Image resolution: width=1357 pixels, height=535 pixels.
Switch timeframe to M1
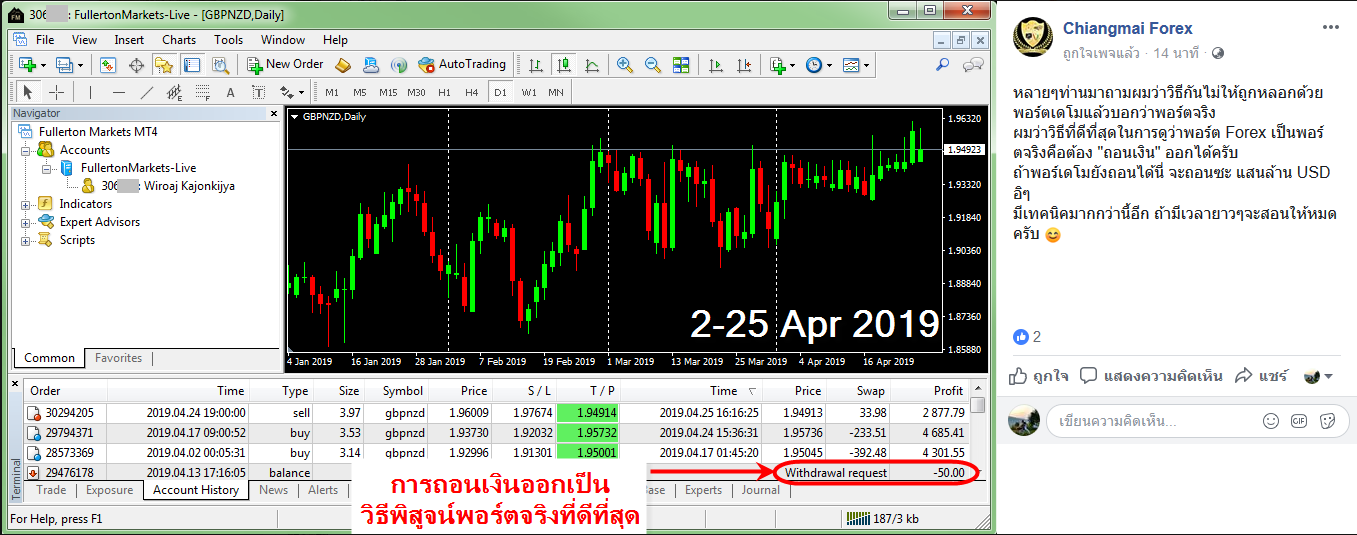pyautogui.click(x=332, y=92)
